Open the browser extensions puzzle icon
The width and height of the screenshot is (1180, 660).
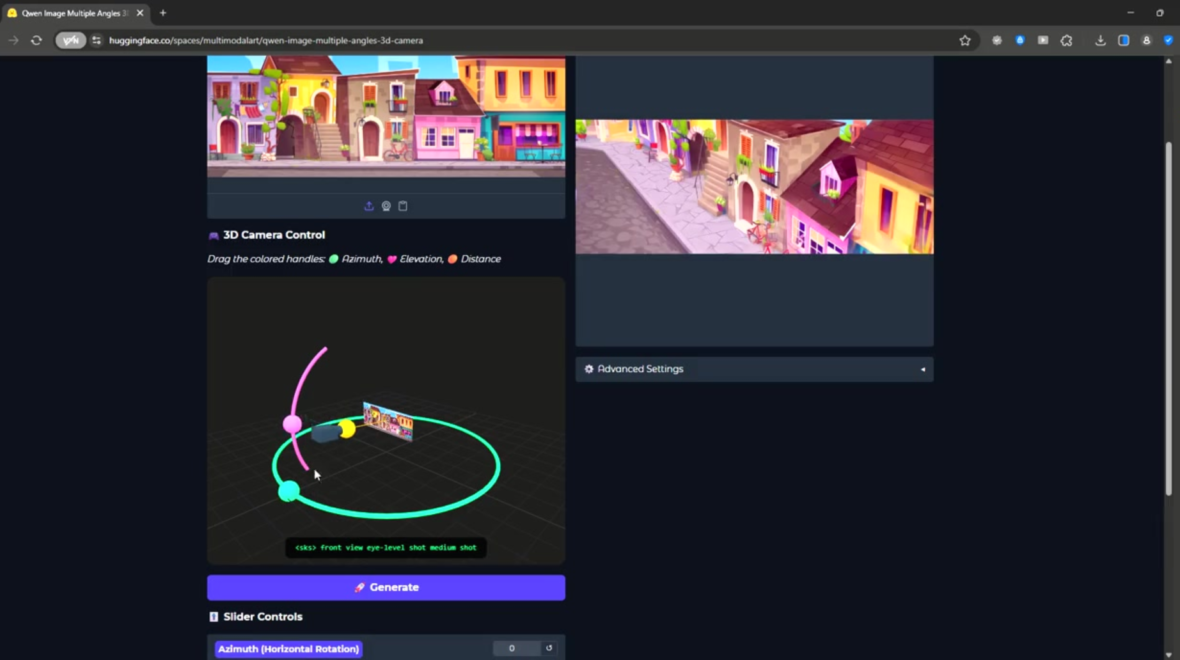tap(1066, 41)
